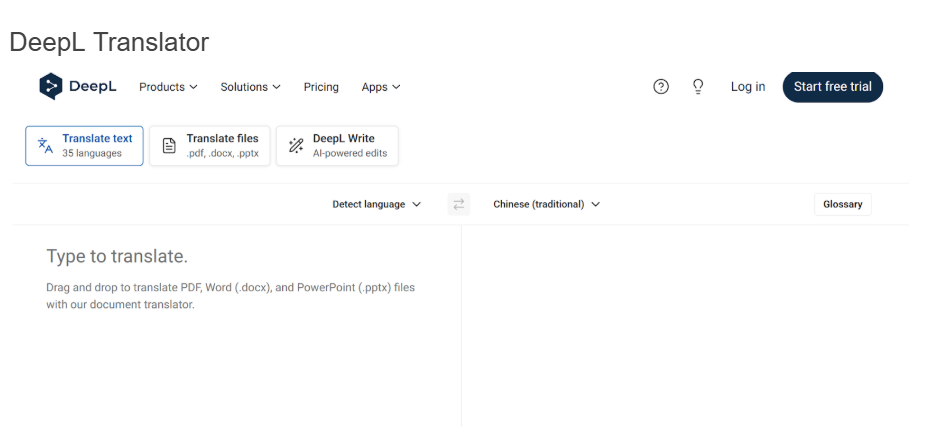The height and width of the screenshot is (427, 946).
Task: Switch to the DeepL Write tab
Action: coord(337,145)
